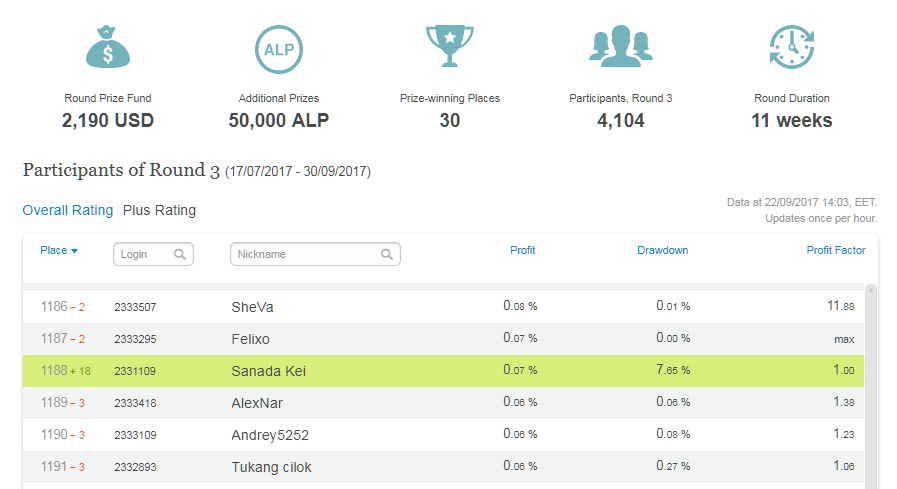
Task: Click login number 2333507
Action: pos(135,307)
